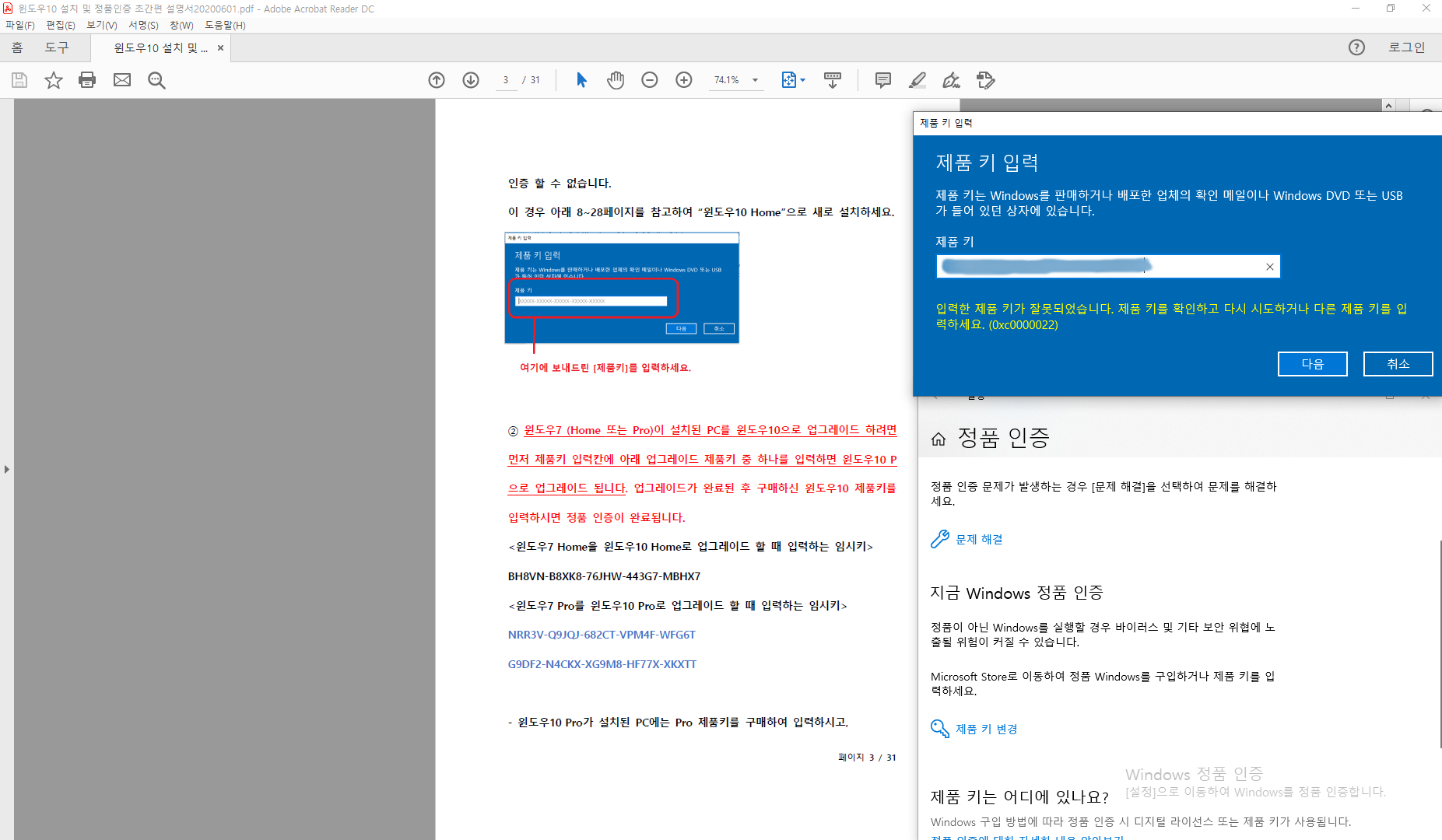This screenshot has height=840, width=1442.
Task: Select the arrow selection tool
Action: coord(581,80)
